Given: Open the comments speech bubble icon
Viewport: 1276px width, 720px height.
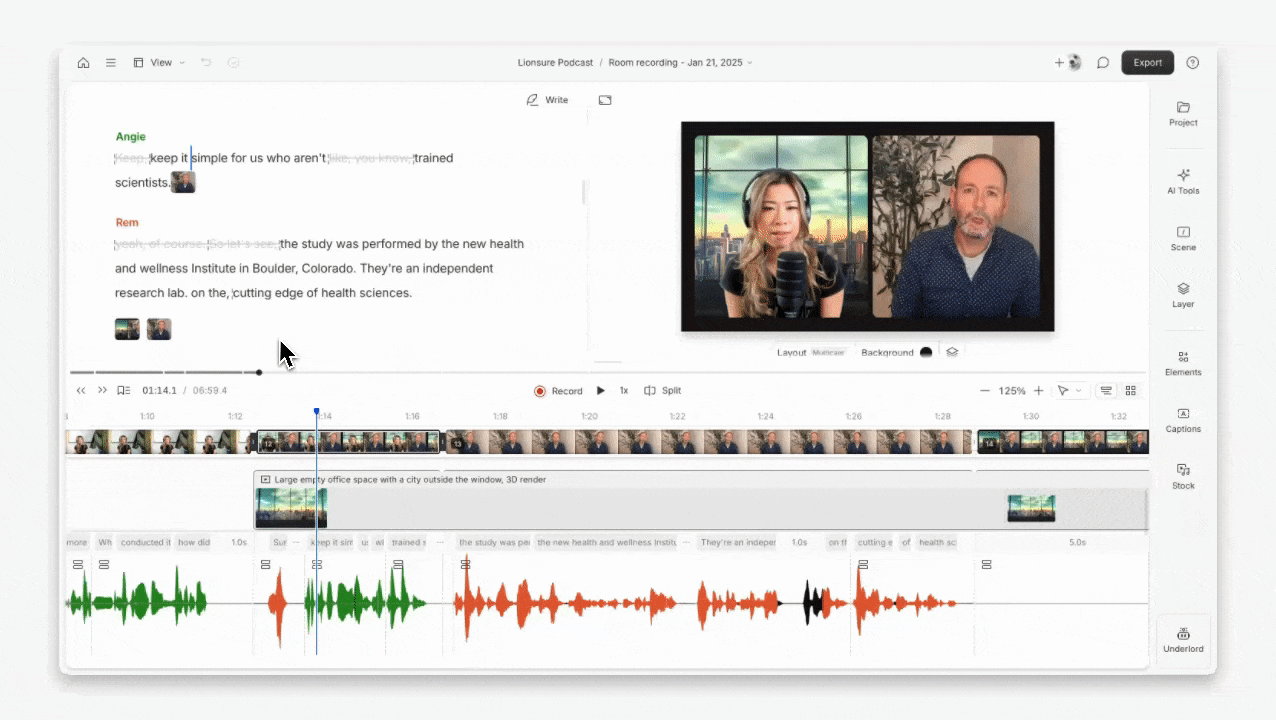Looking at the screenshot, I should coord(1103,62).
